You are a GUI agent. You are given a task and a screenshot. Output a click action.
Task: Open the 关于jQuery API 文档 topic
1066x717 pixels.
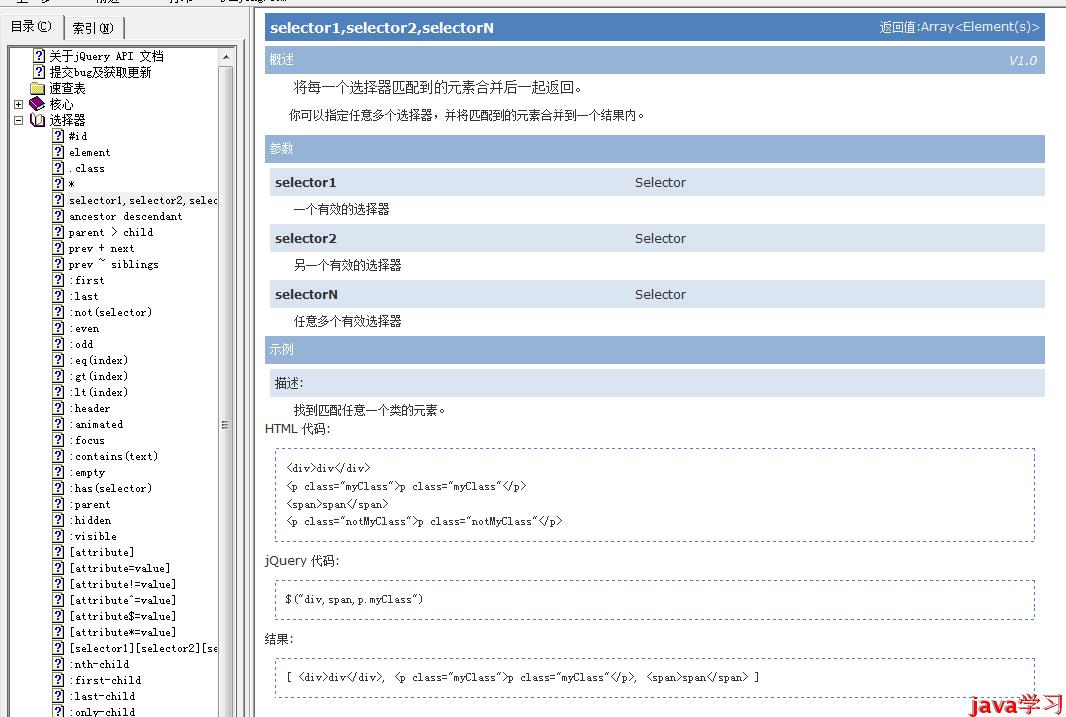tap(106, 56)
